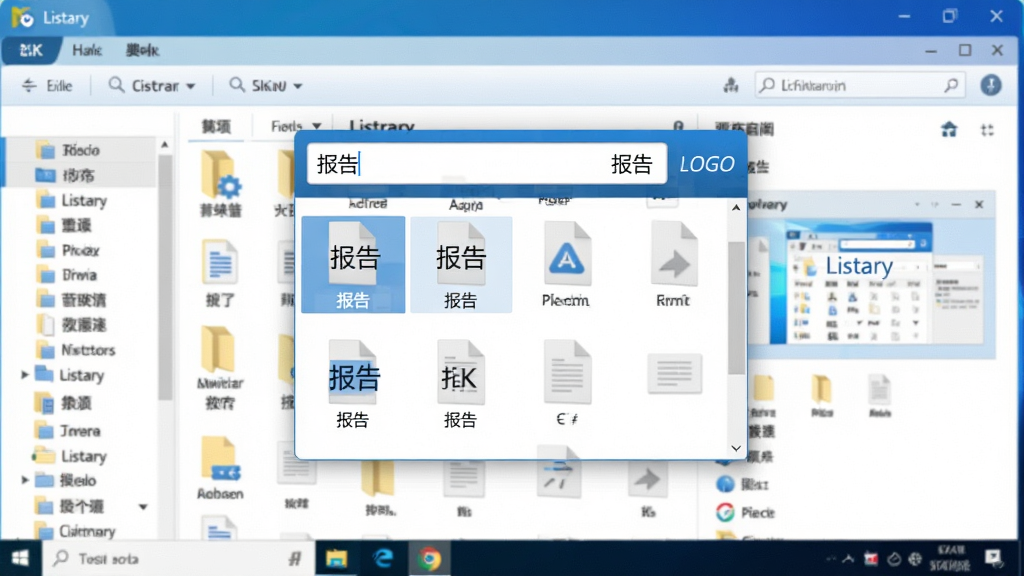This screenshot has width=1024, height=576.
Task: Minimize the Listary preview window
Action: 956,204
